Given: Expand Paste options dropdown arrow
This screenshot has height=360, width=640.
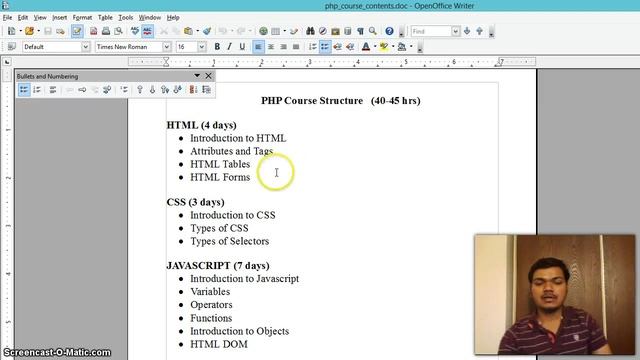Looking at the screenshot, I should [x=198, y=31].
